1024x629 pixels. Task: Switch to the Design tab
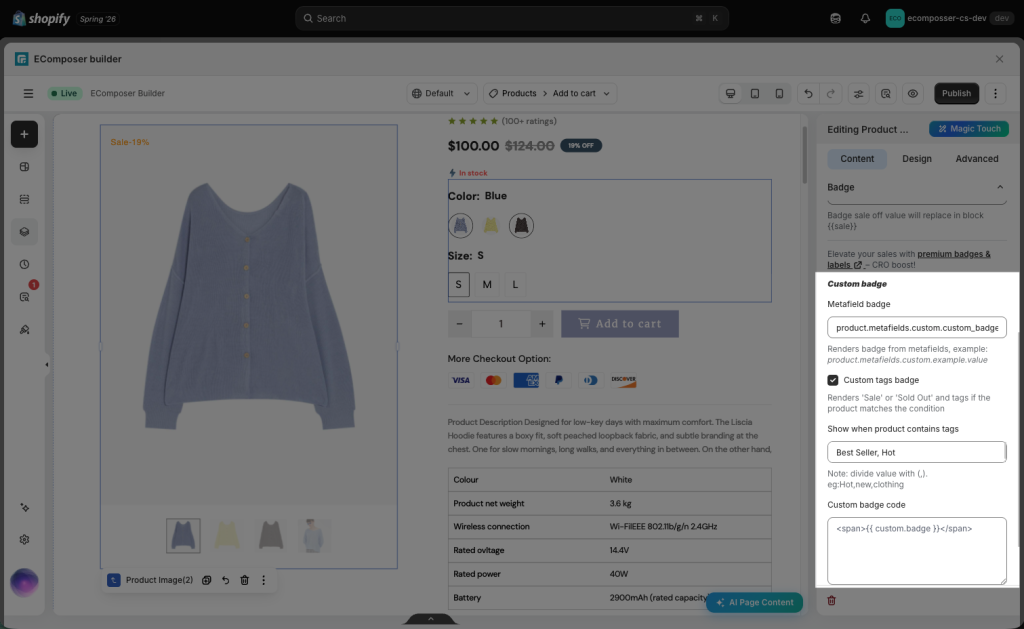[x=916, y=159]
